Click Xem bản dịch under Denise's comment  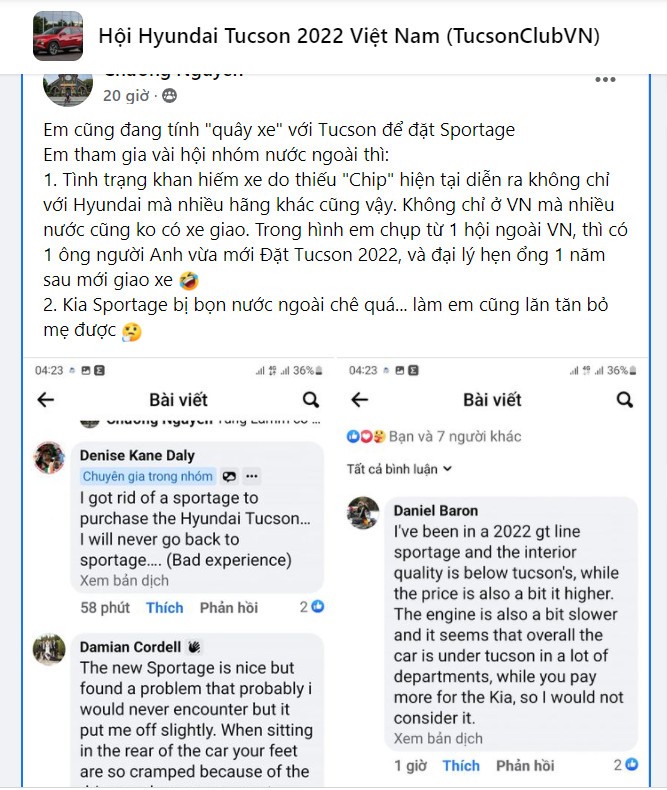(124, 580)
